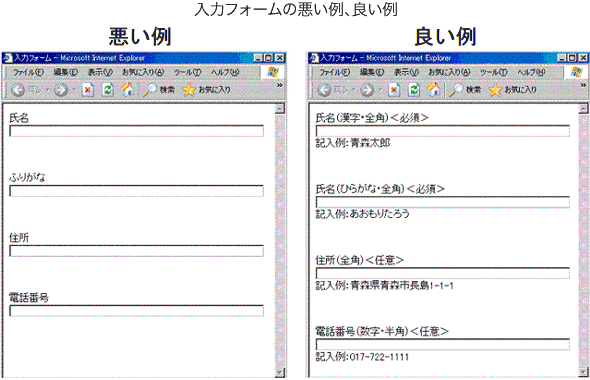Click Back arrow in left bad-example window
The image size is (590, 380).
pos(18,90)
